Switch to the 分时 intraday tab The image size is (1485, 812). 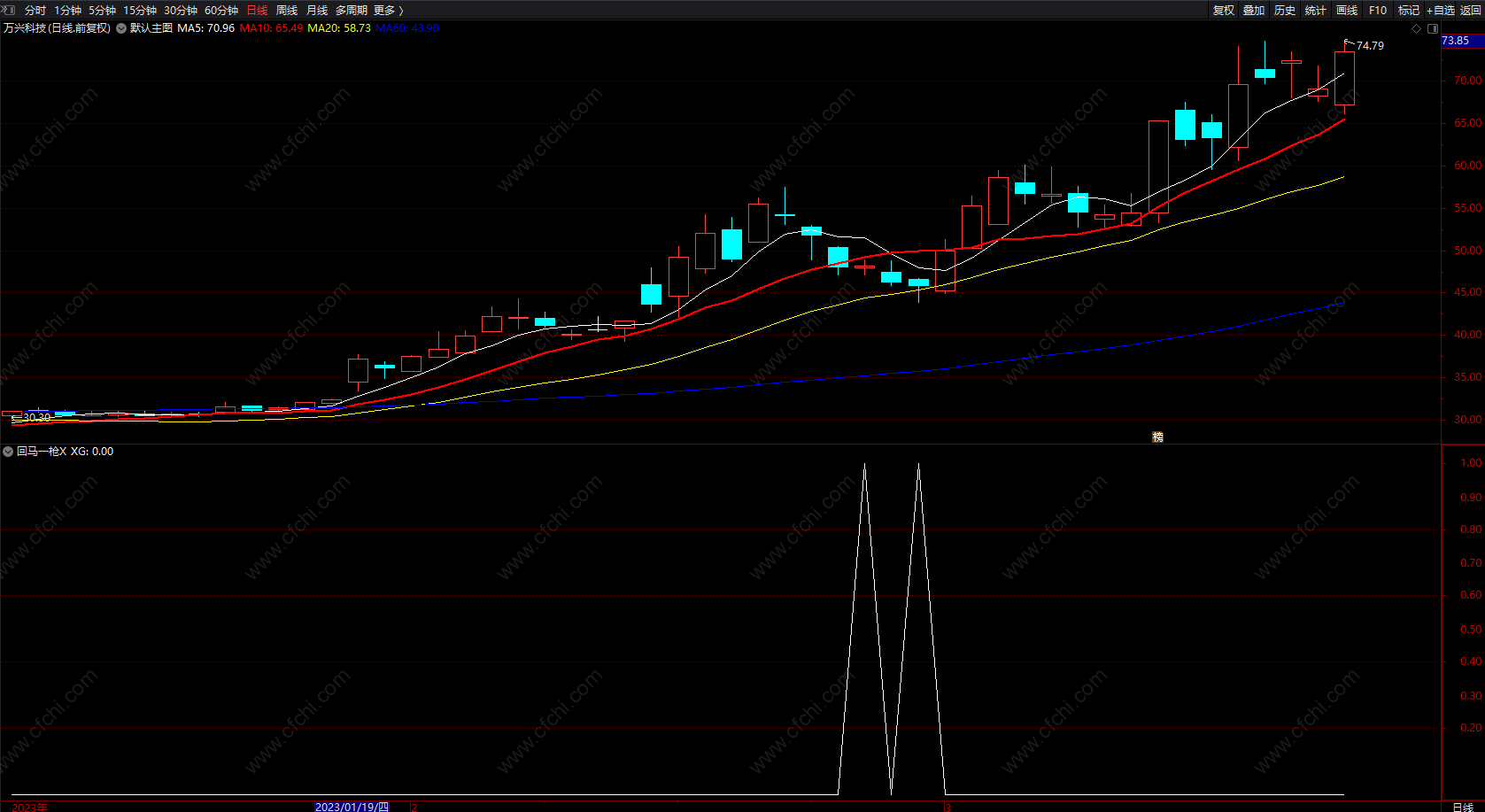[x=35, y=11]
